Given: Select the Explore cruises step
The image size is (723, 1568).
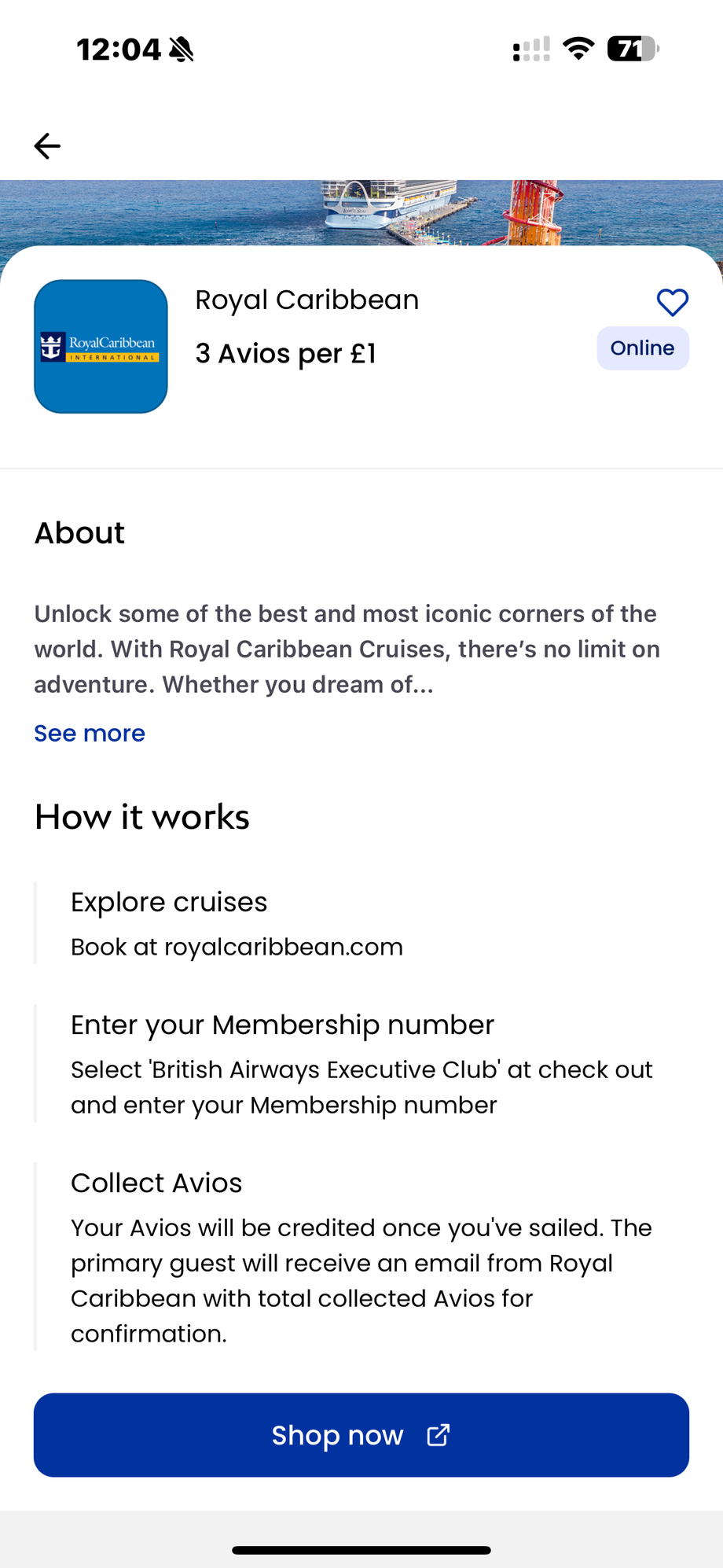Looking at the screenshot, I should [169, 903].
